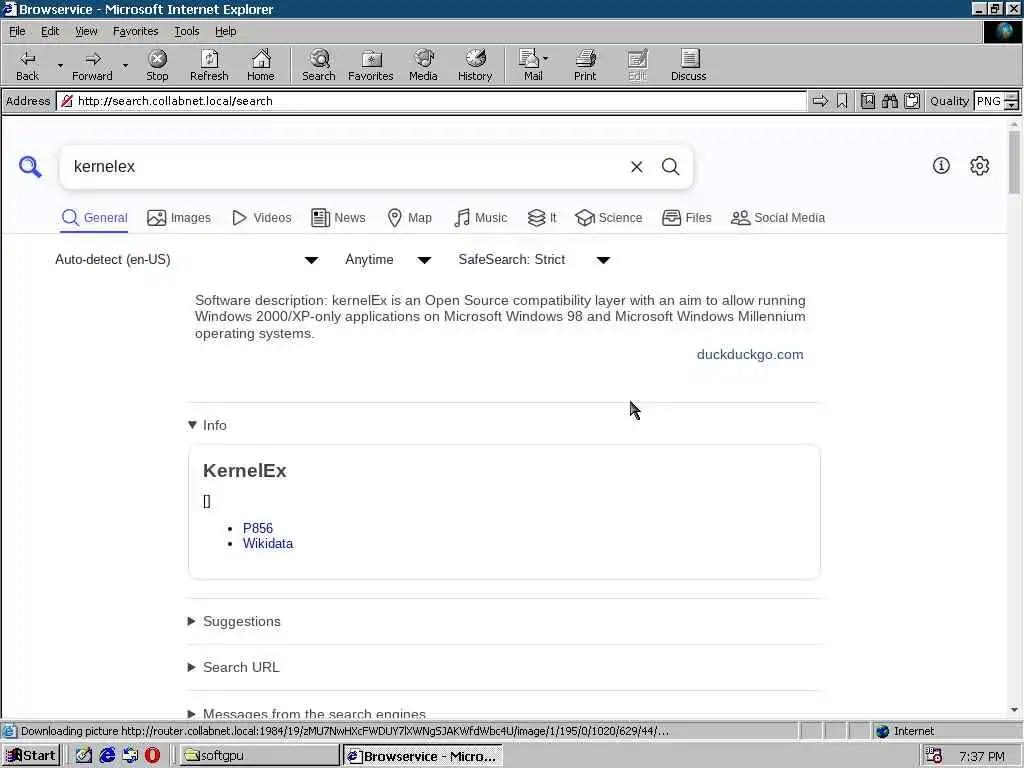This screenshot has height=768, width=1024.
Task: Click the vertical scrollbar thumb
Action: 1014,162
